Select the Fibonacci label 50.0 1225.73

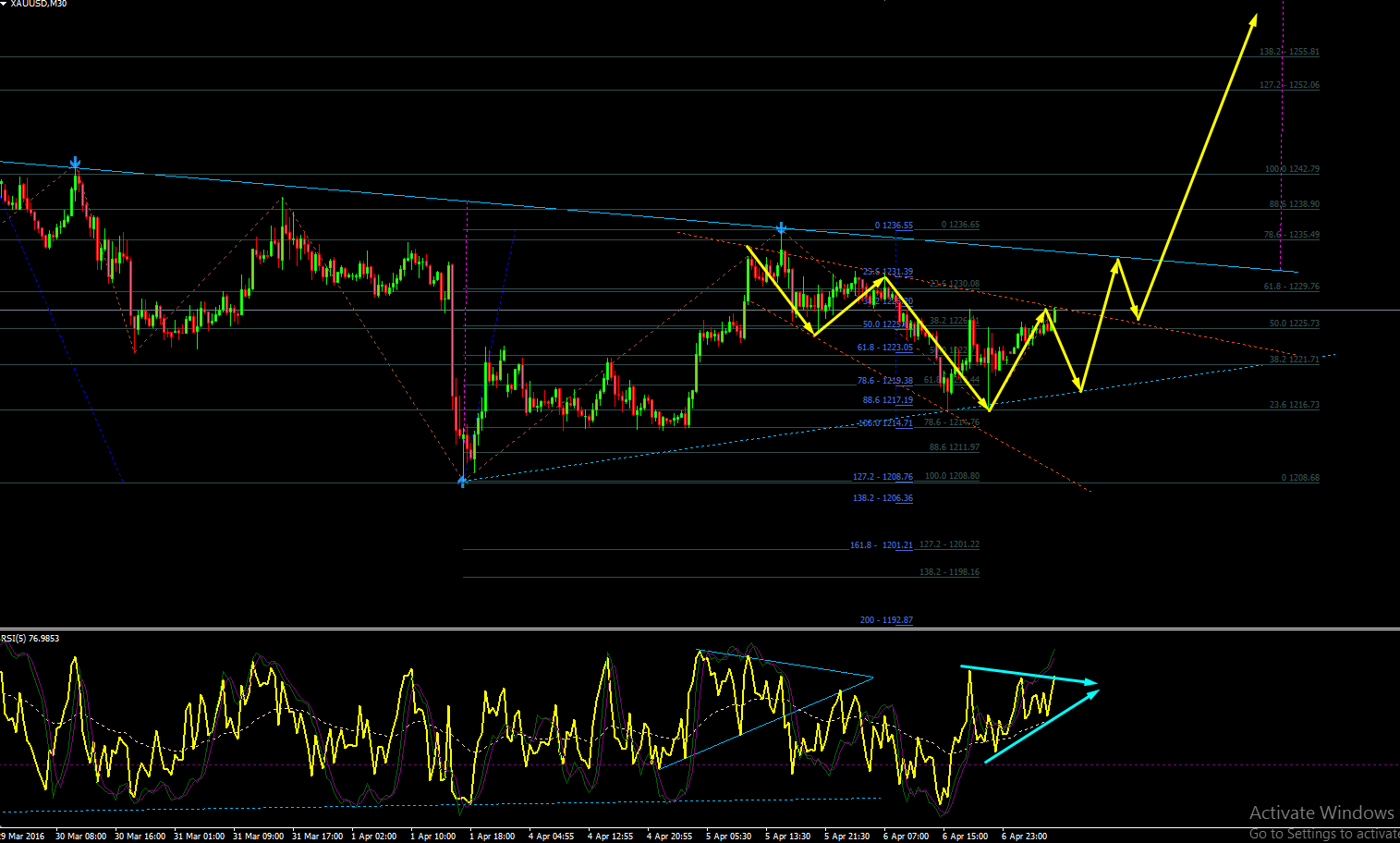click(x=1295, y=324)
